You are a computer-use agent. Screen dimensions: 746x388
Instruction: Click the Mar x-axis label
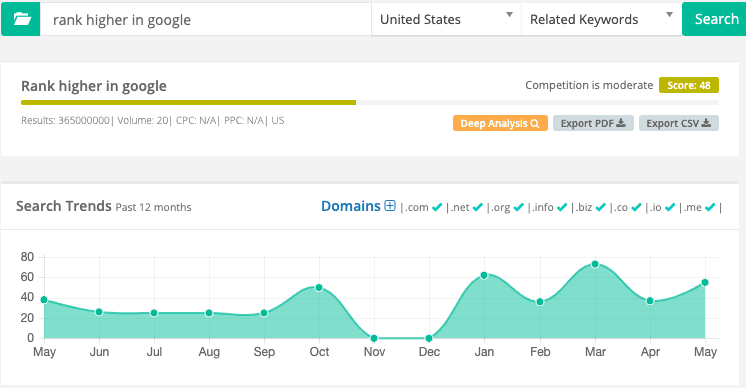(595, 352)
